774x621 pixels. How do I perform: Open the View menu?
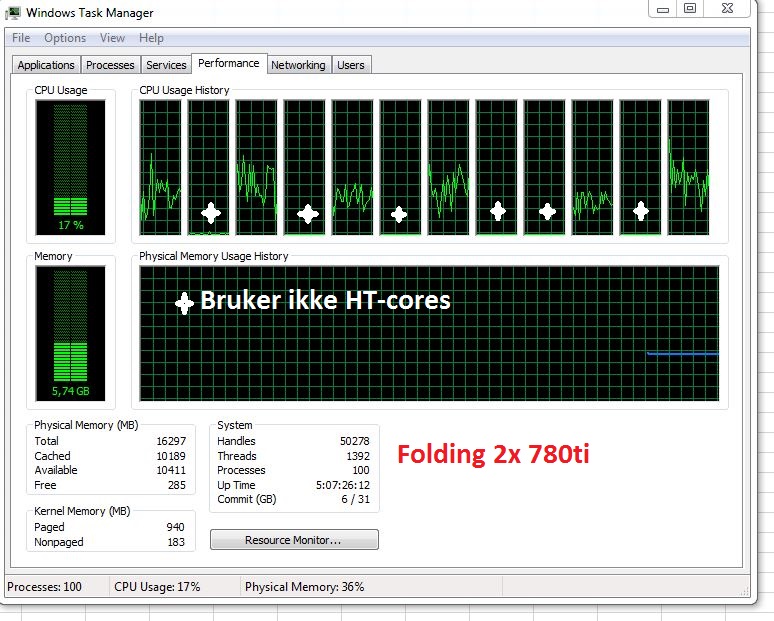coord(112,38)
